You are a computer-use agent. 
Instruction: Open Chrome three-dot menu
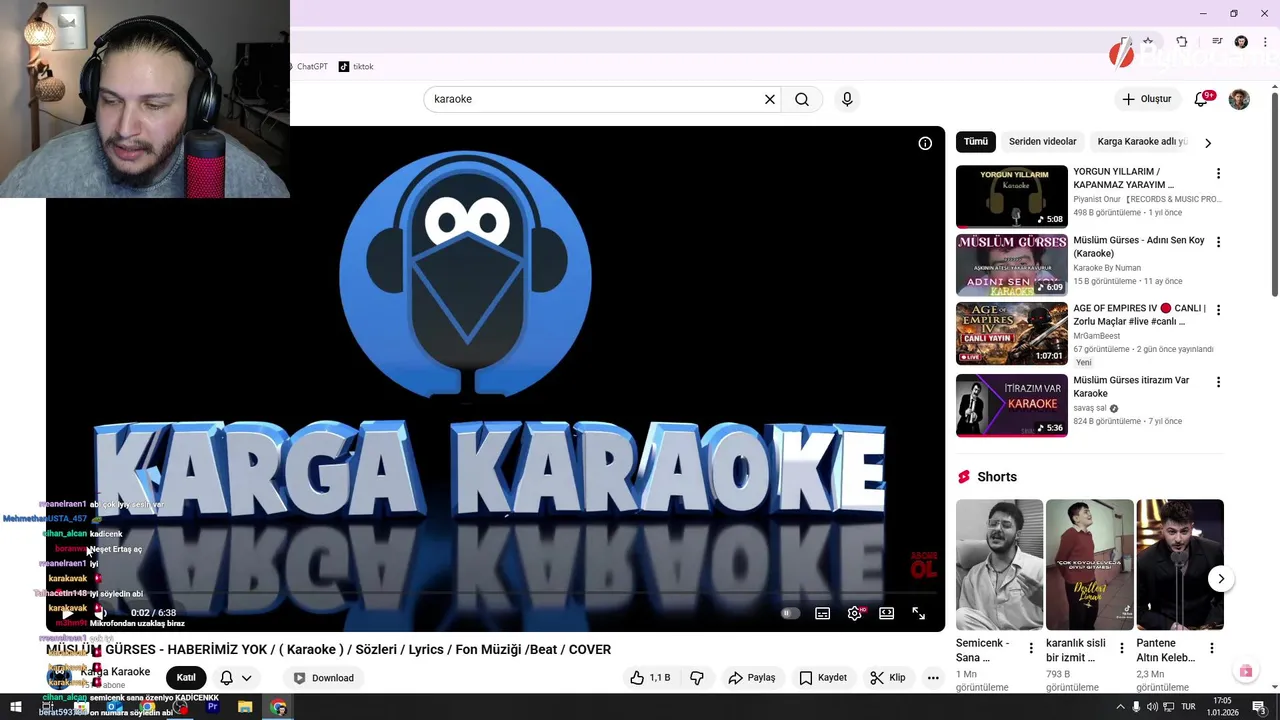(1265, 42)
